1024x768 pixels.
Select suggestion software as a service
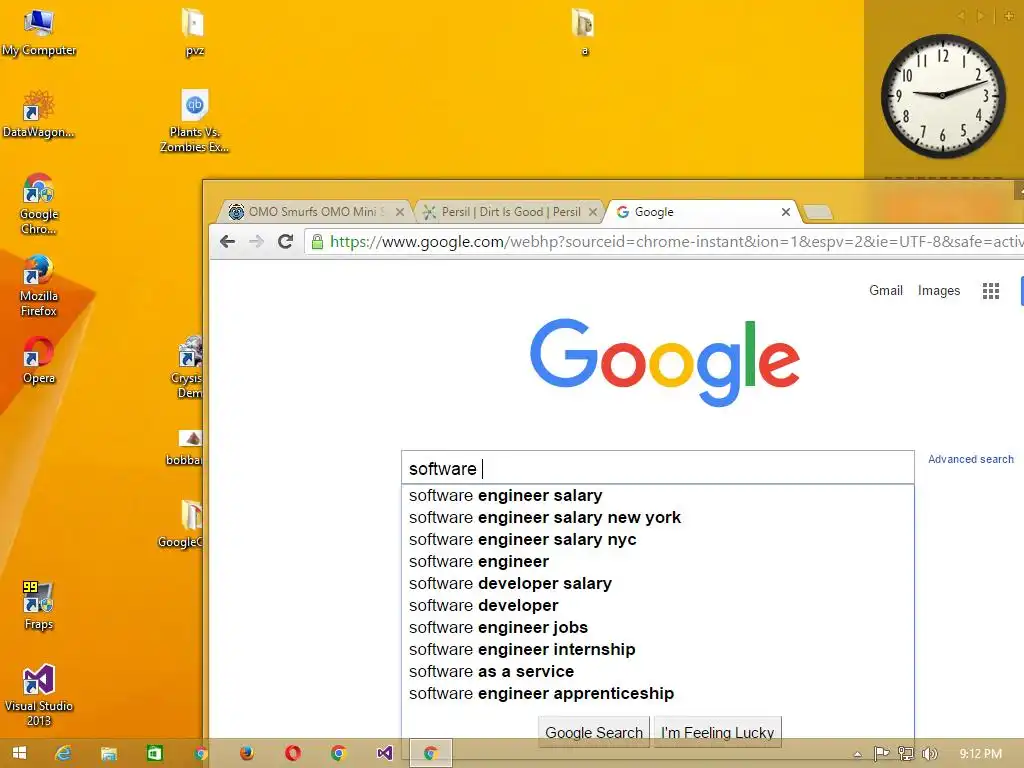click(x=658, y=671)
